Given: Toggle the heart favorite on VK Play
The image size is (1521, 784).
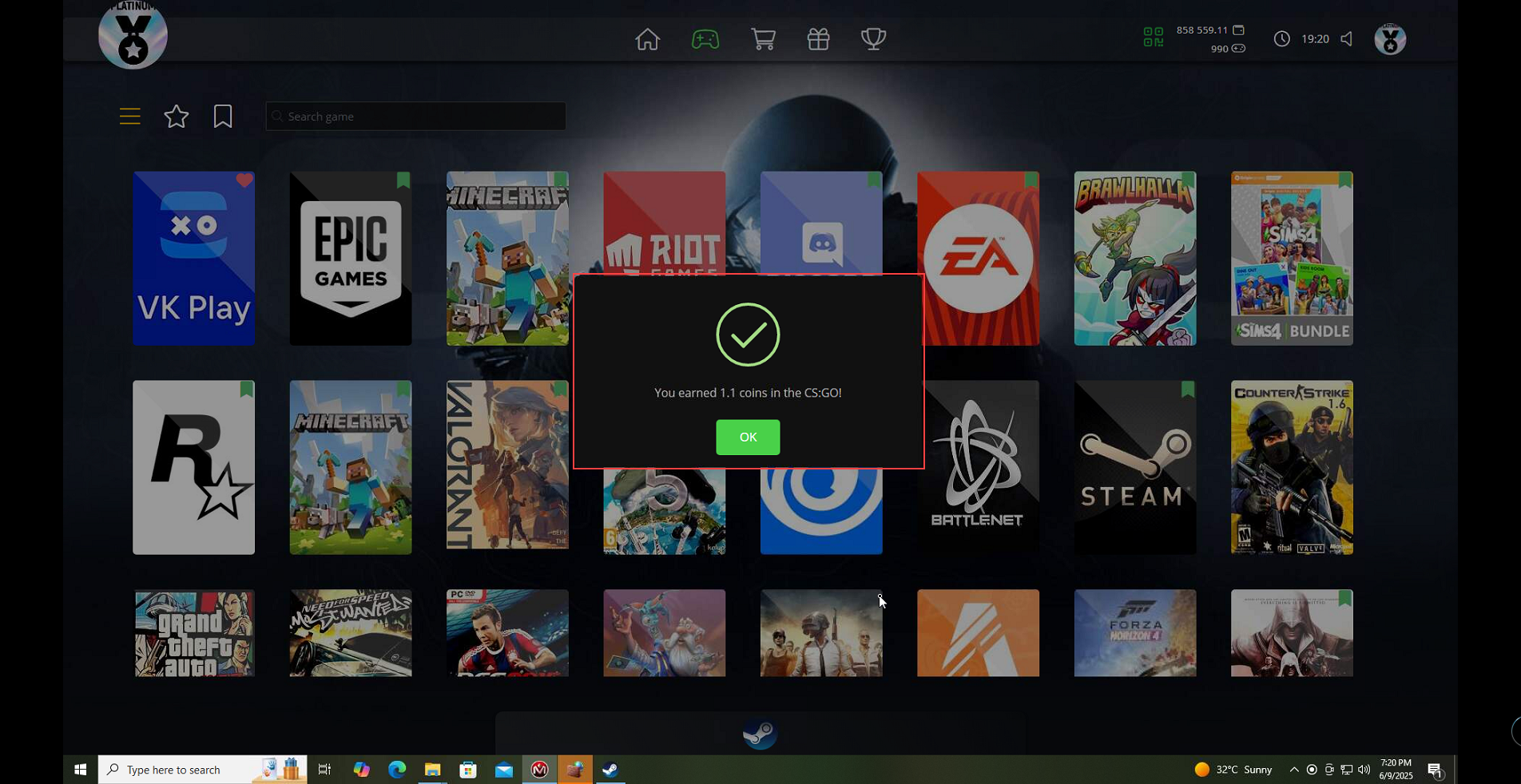Looking at the screenshot, I should pos(244,181).
